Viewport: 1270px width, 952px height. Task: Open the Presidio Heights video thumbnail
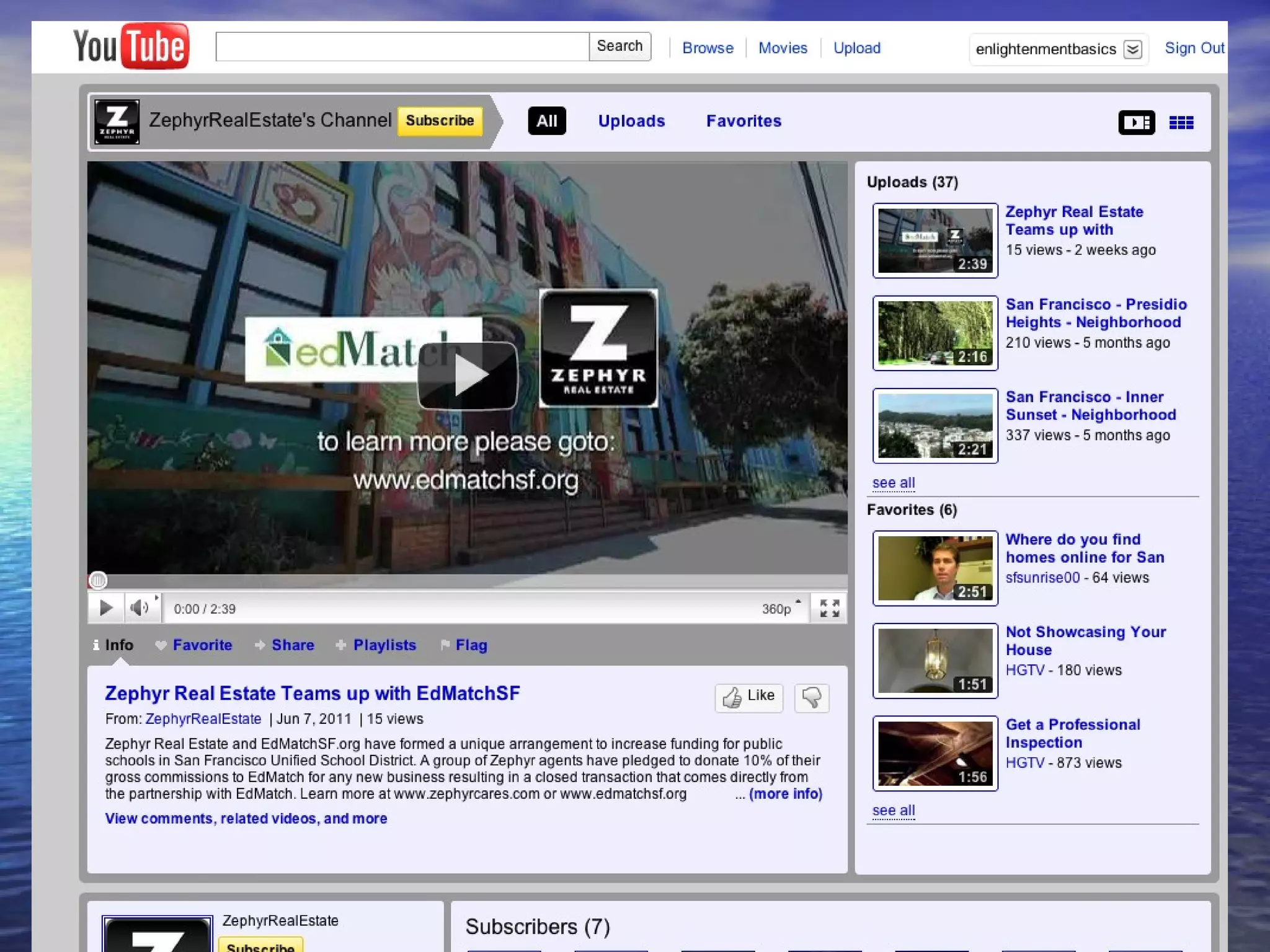point(935,333)
